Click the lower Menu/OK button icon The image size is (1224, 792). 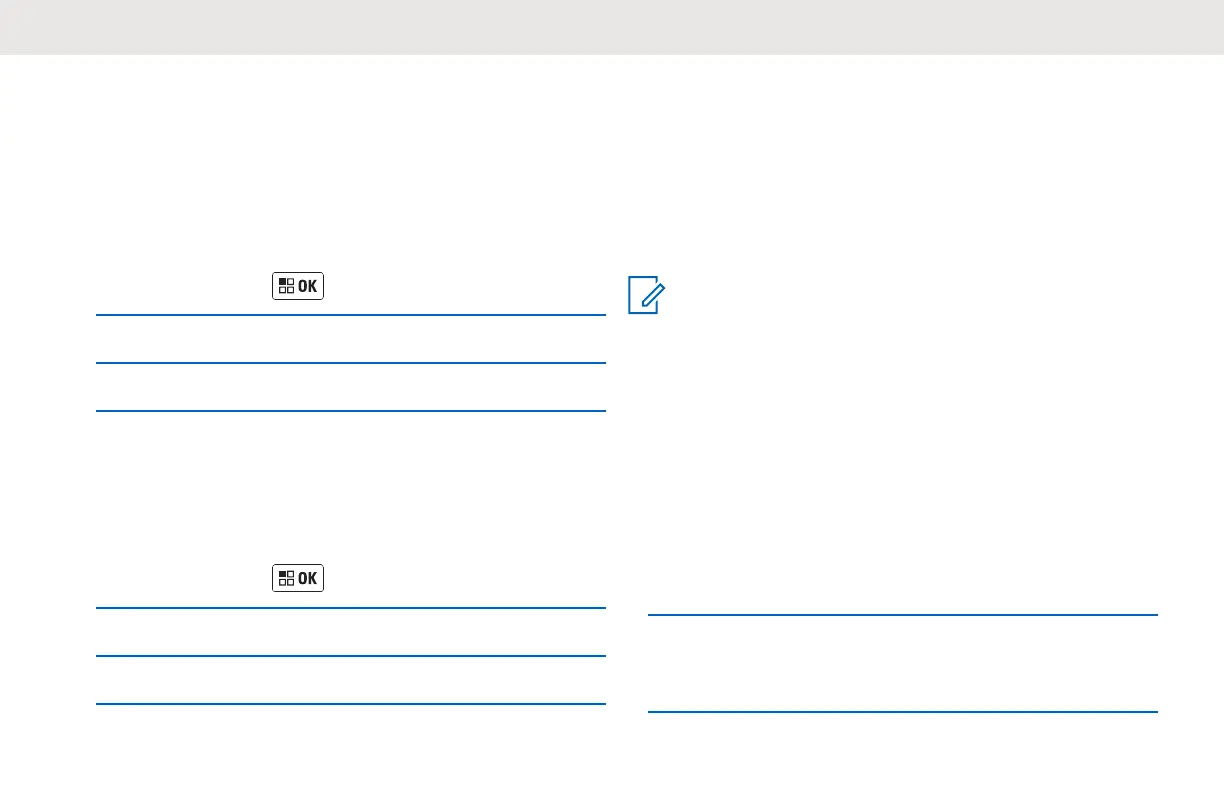[297, 578]
